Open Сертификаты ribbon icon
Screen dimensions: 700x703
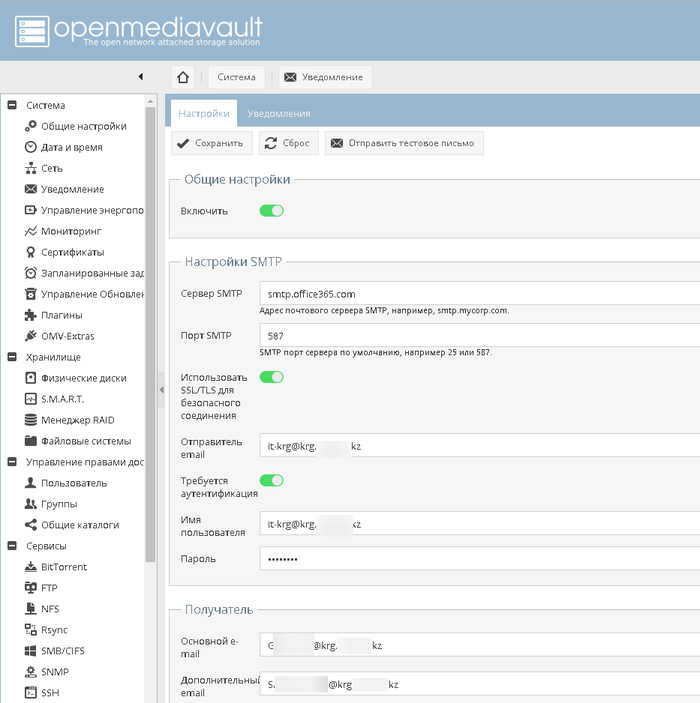[30, 252]
